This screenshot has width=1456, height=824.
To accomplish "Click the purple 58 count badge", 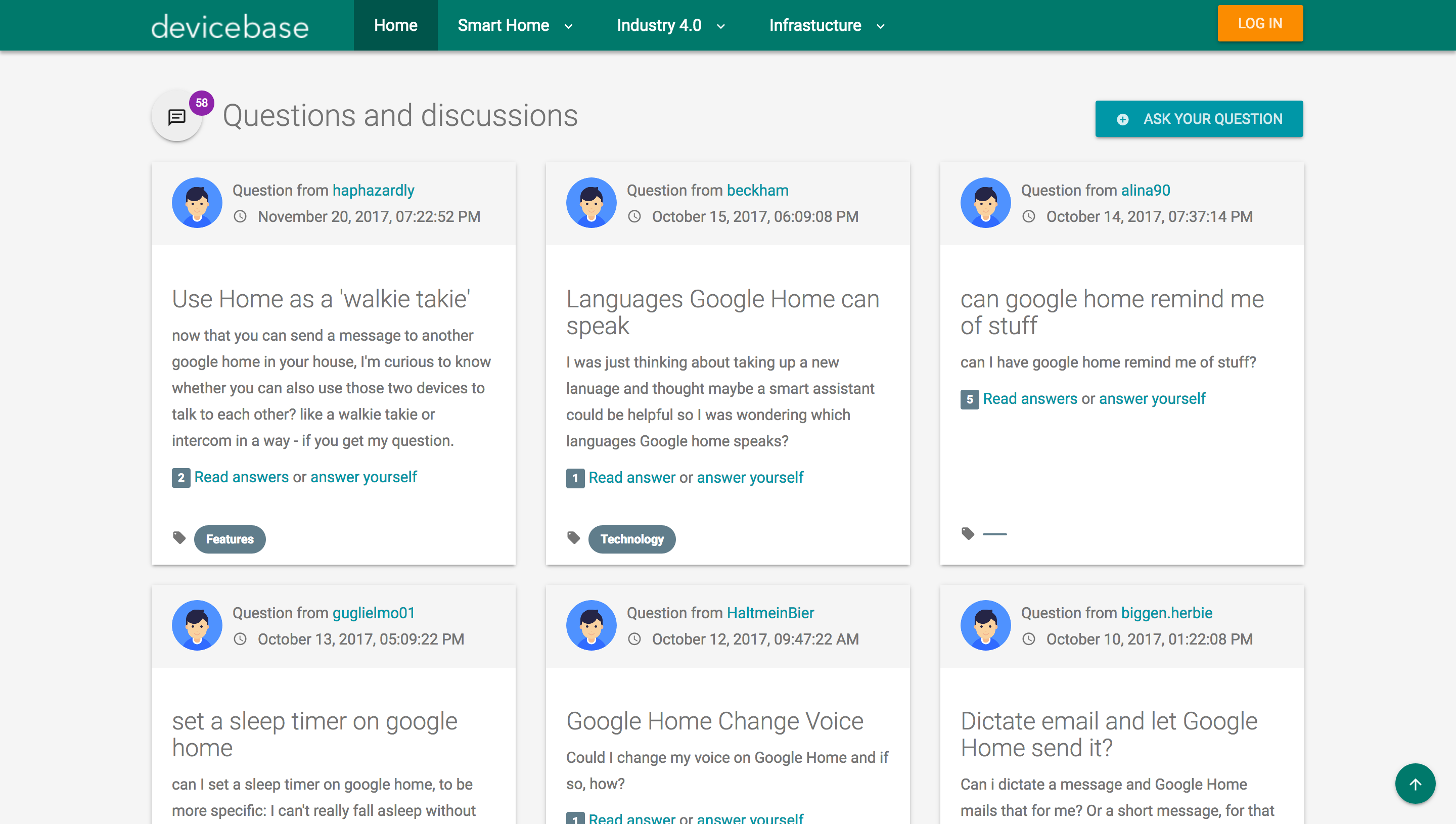I will click(201, 103).
